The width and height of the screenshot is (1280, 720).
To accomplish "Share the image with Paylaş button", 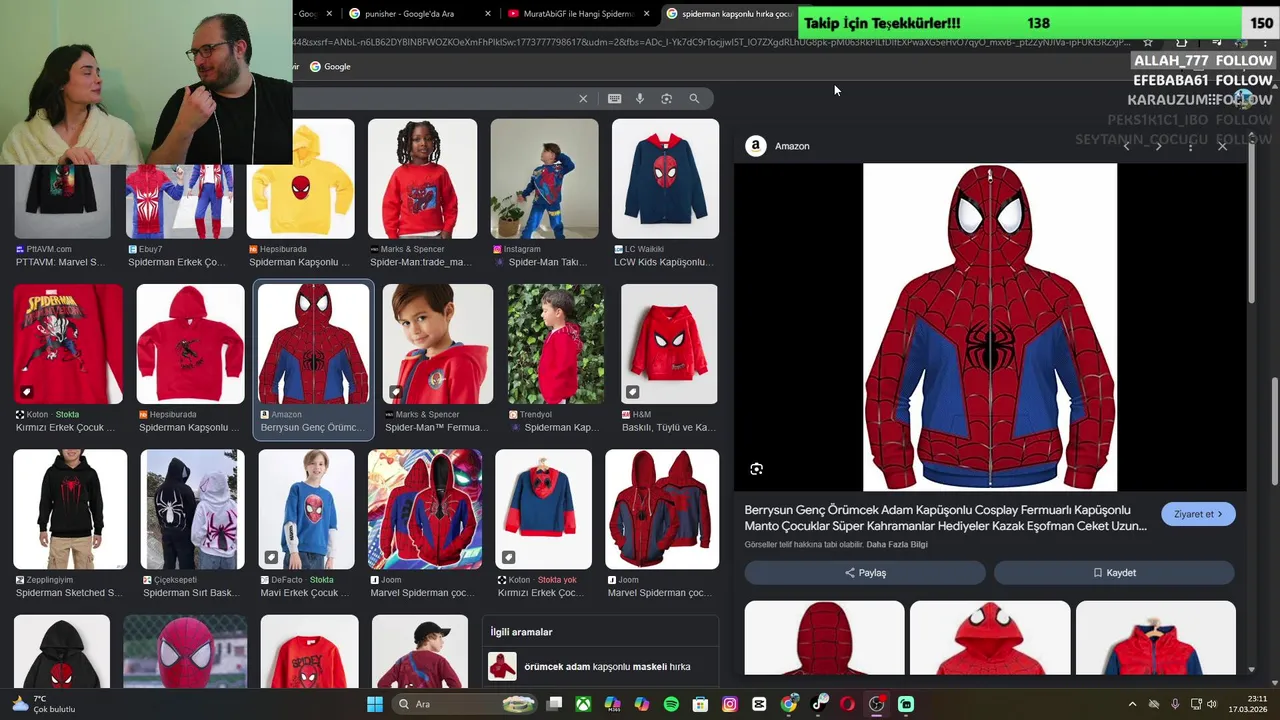I will [x=865, y=573].
